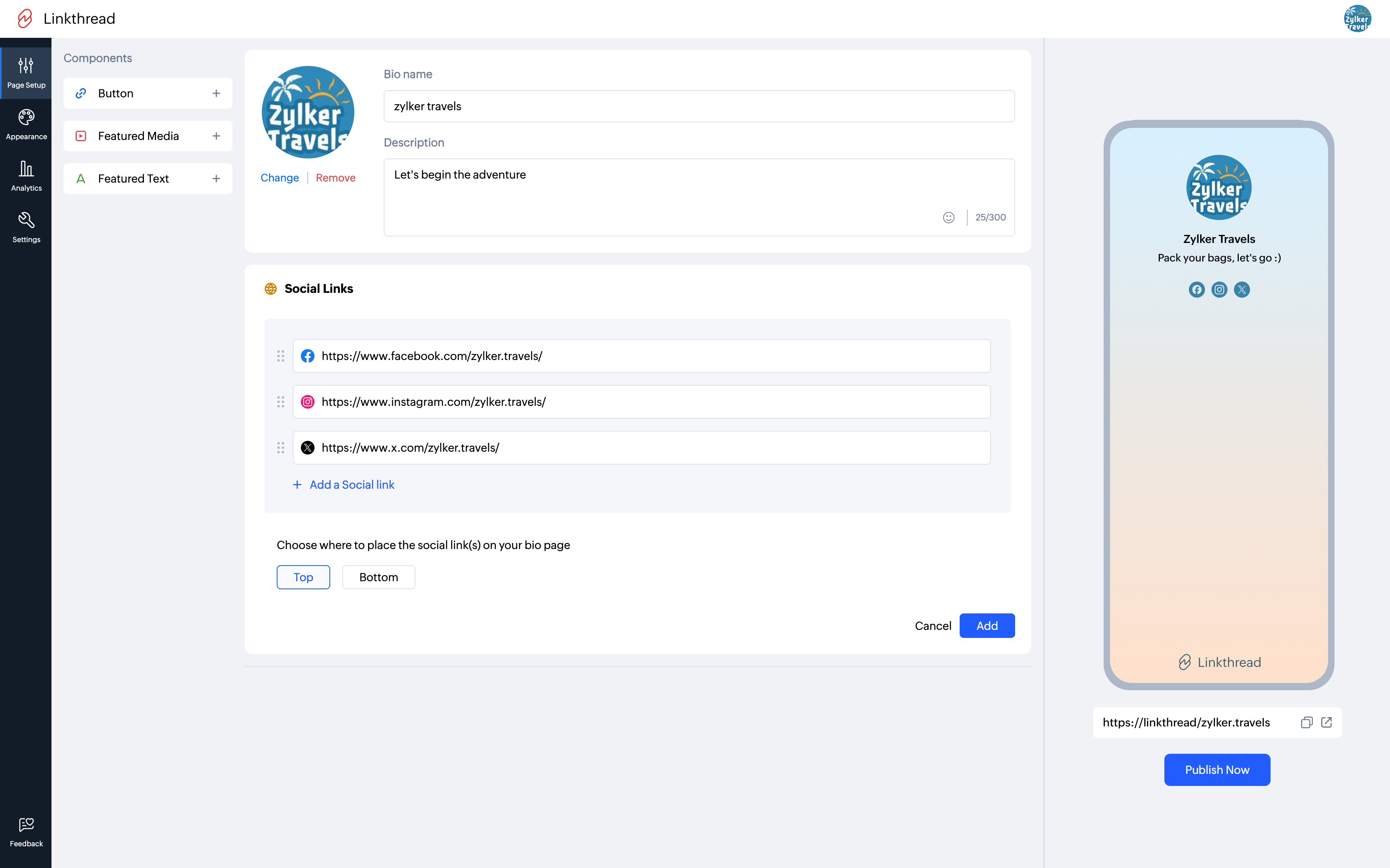Open the account avatar at top right

[1357, 19]
